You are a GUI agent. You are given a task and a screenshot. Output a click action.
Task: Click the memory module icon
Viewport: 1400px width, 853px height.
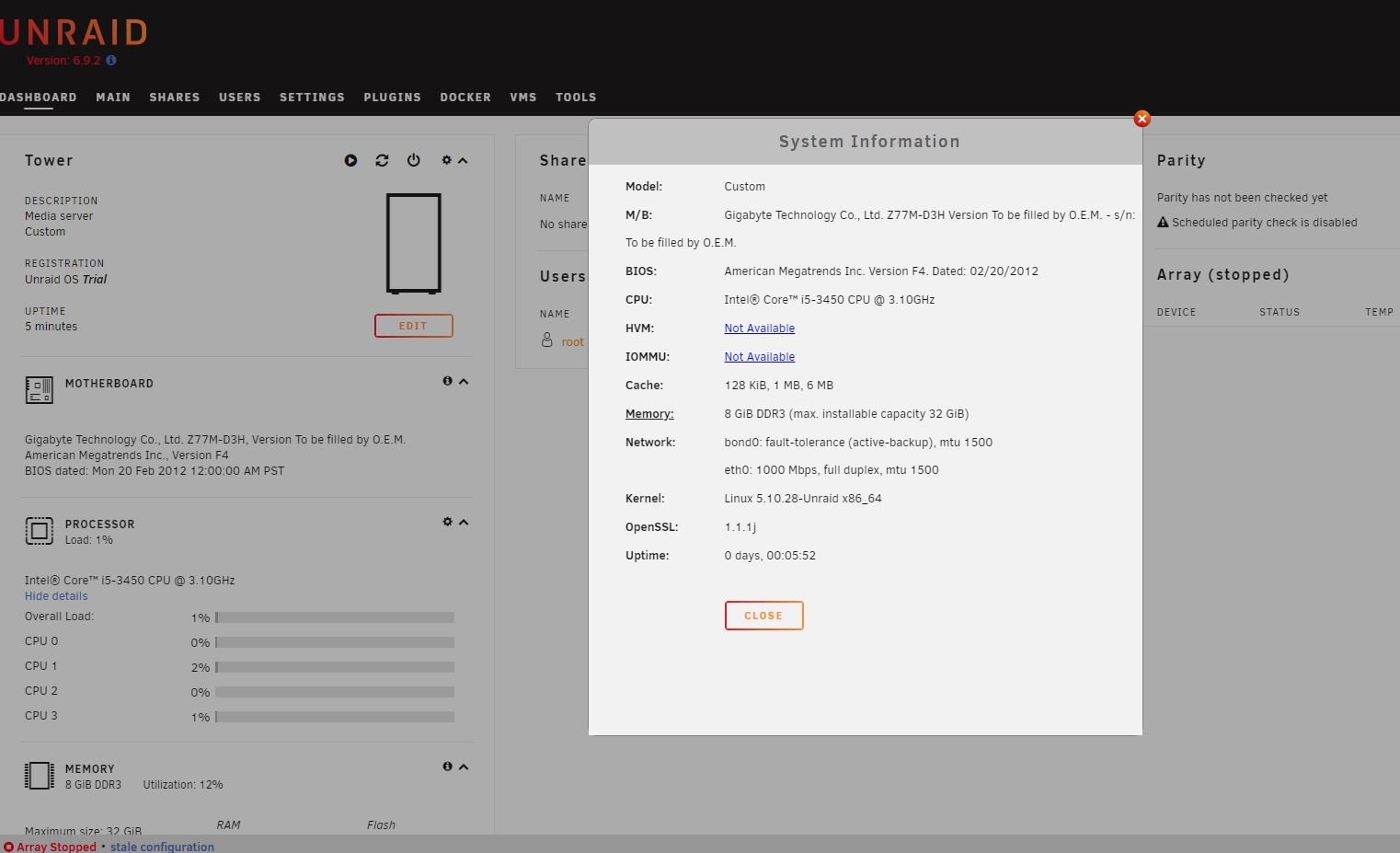39,776
